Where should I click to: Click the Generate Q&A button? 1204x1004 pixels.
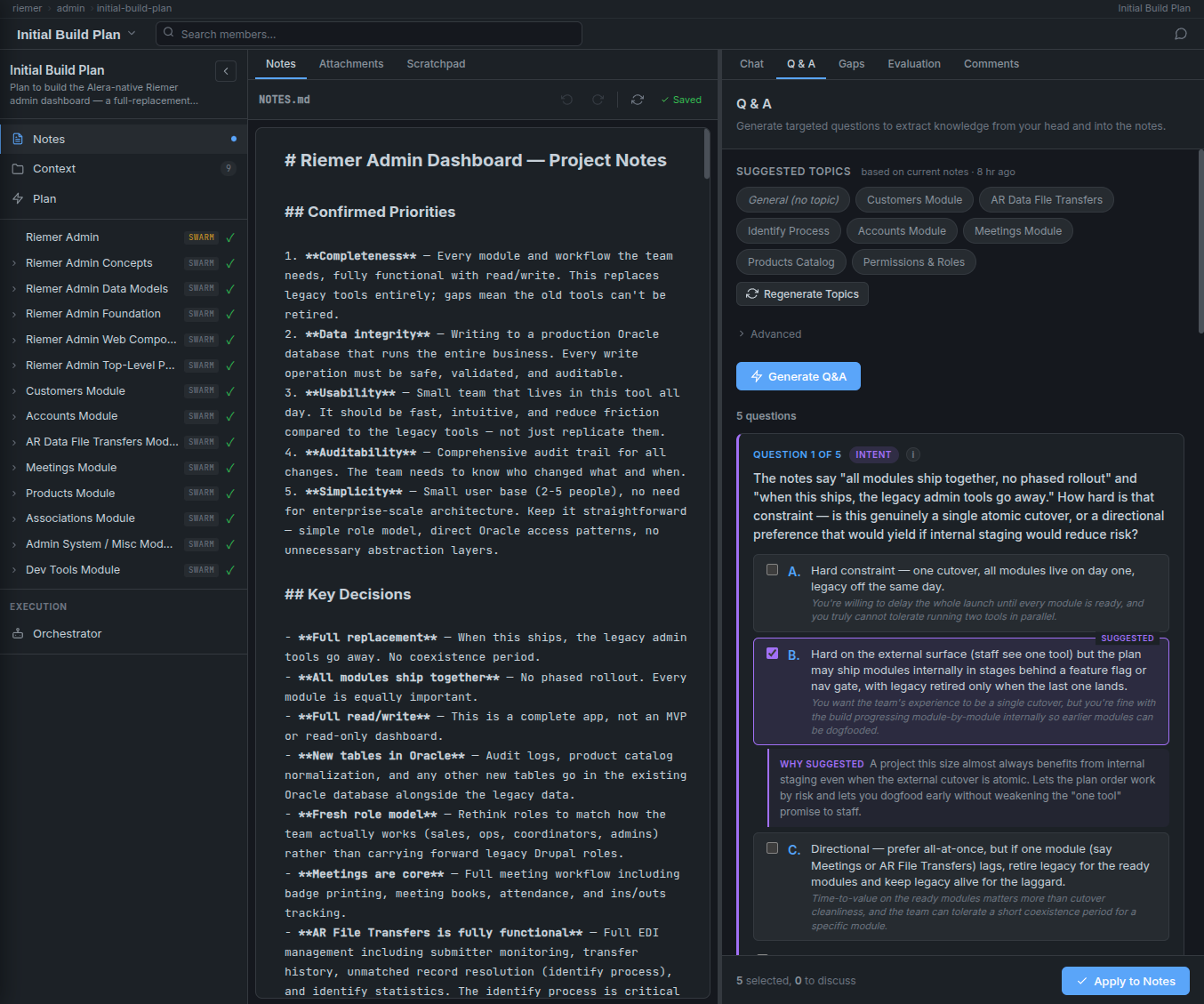799,376
